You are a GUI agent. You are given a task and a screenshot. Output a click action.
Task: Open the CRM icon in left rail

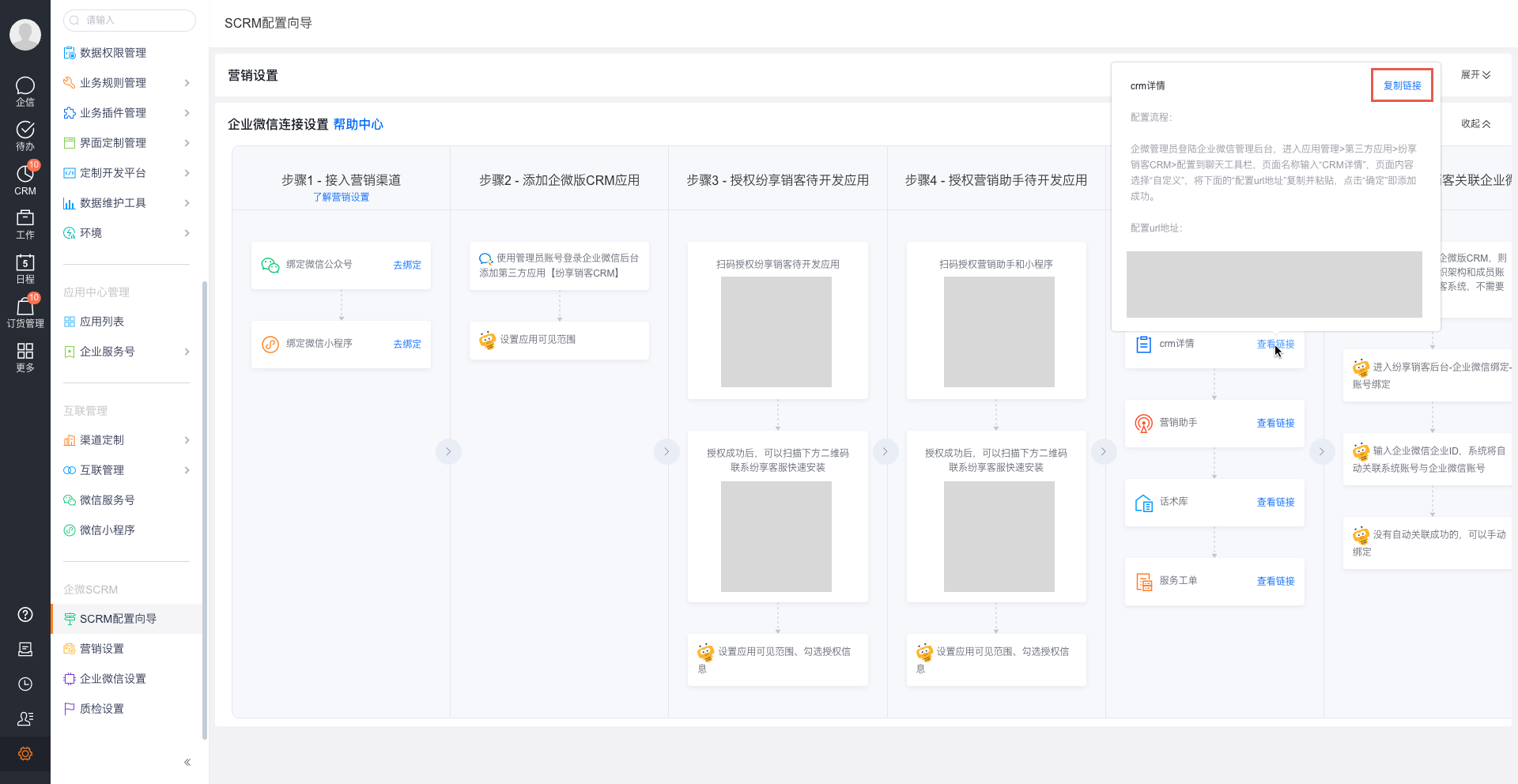[25, 179]
